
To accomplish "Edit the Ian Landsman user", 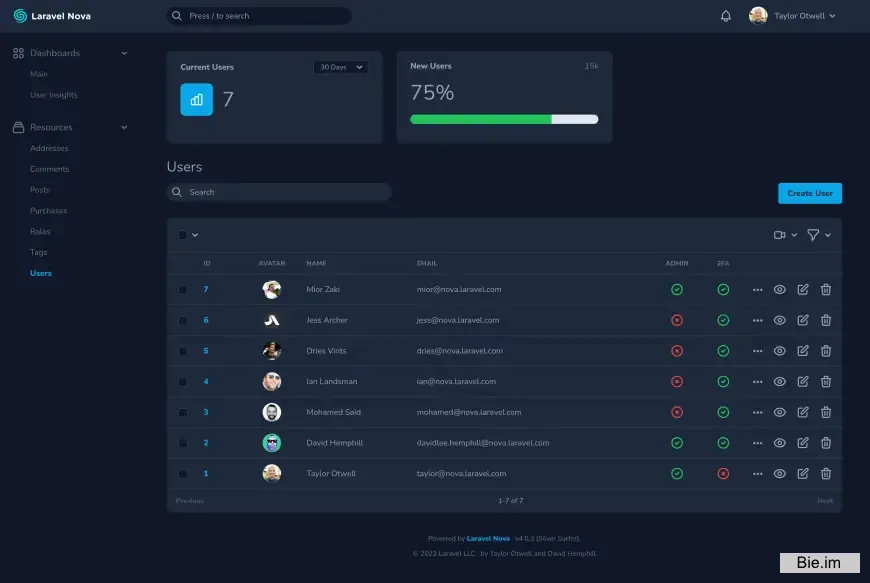I will [803, 381].
